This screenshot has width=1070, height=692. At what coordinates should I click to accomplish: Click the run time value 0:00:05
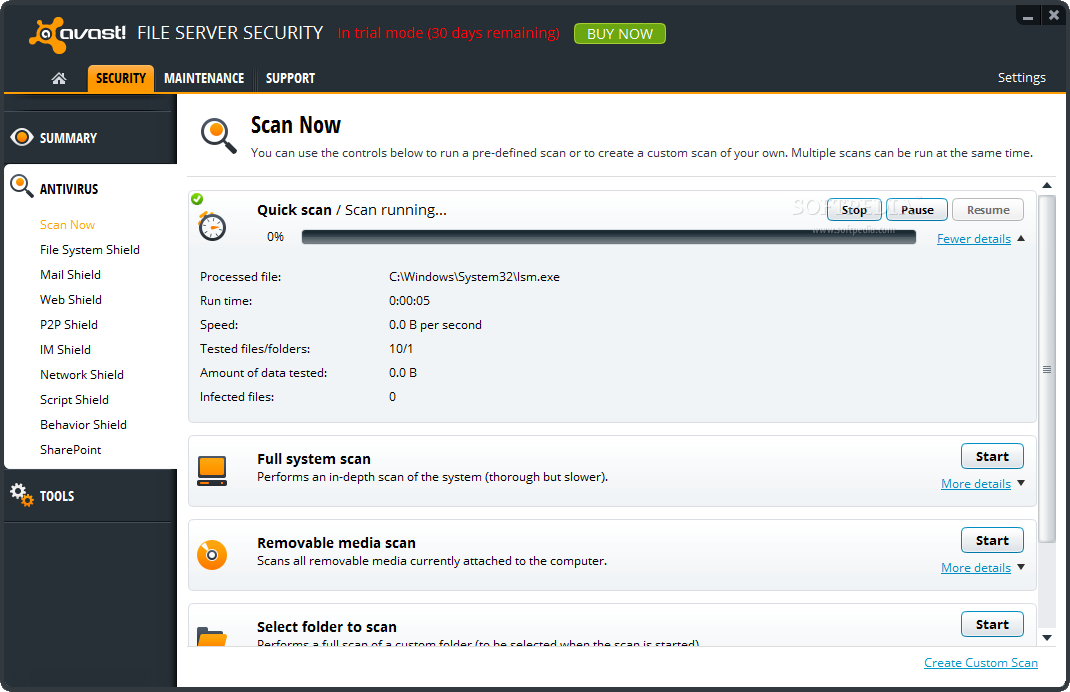409,301
